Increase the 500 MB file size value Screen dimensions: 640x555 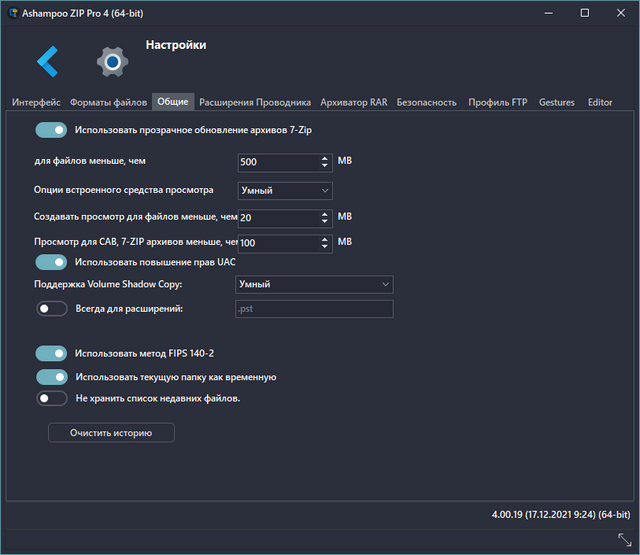pyautogui.click(x=325, y=157)
